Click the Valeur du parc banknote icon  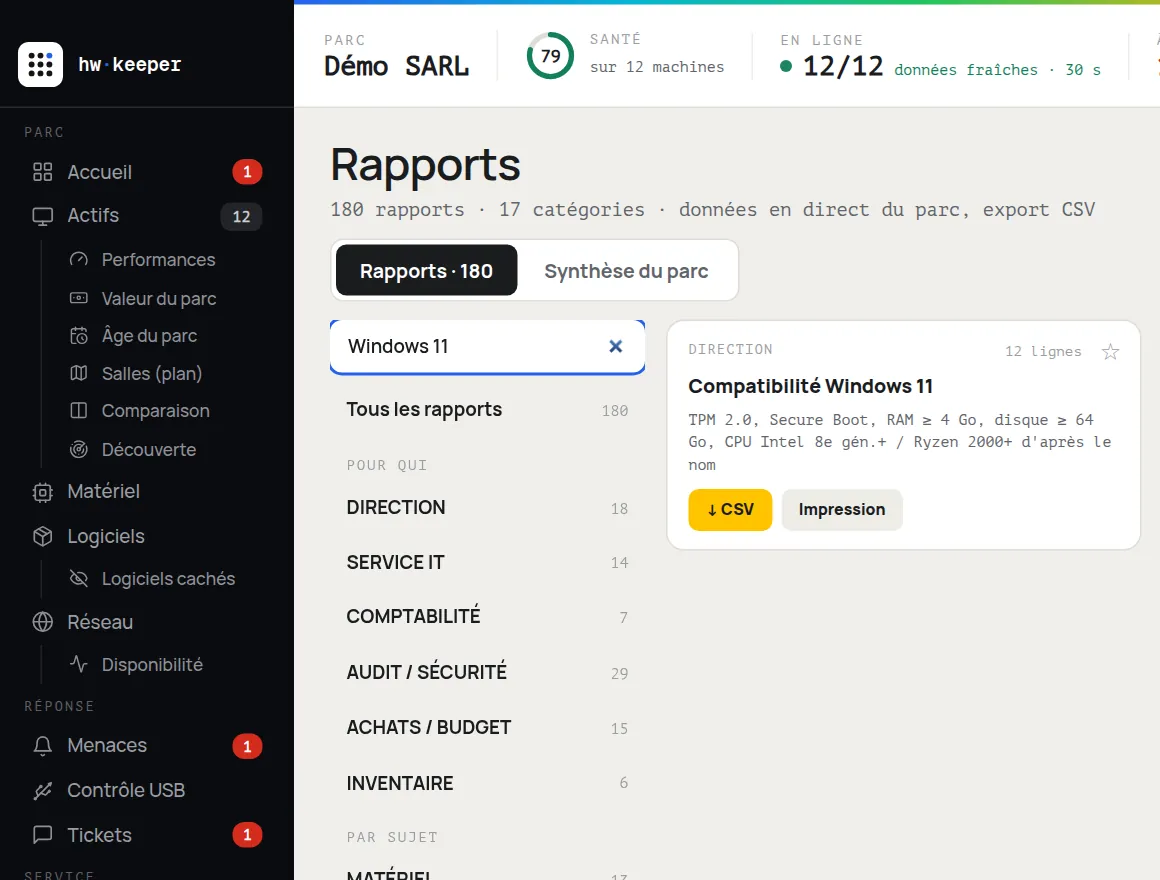tap(78, 298)
